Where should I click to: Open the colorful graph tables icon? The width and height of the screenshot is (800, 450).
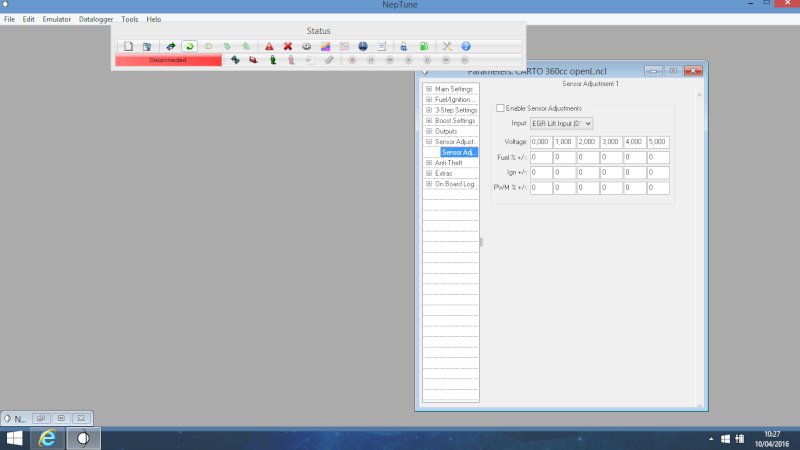(x=326, y=46)
